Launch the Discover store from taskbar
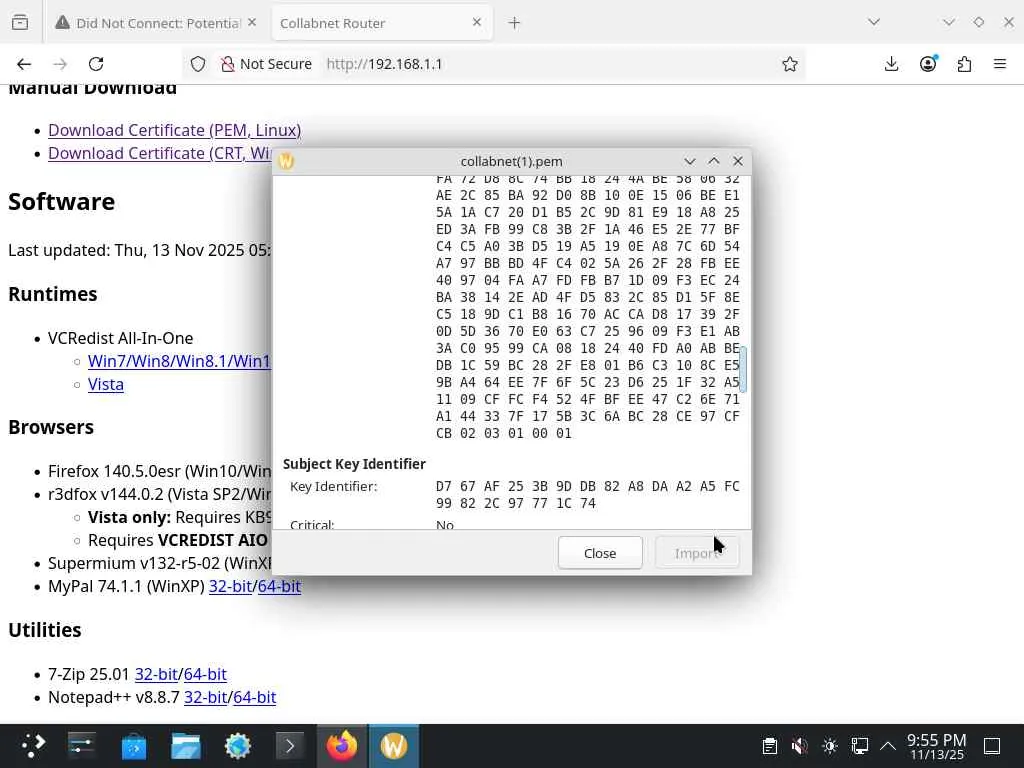This screenshot has width=1024, height=768. coord(134,746)
